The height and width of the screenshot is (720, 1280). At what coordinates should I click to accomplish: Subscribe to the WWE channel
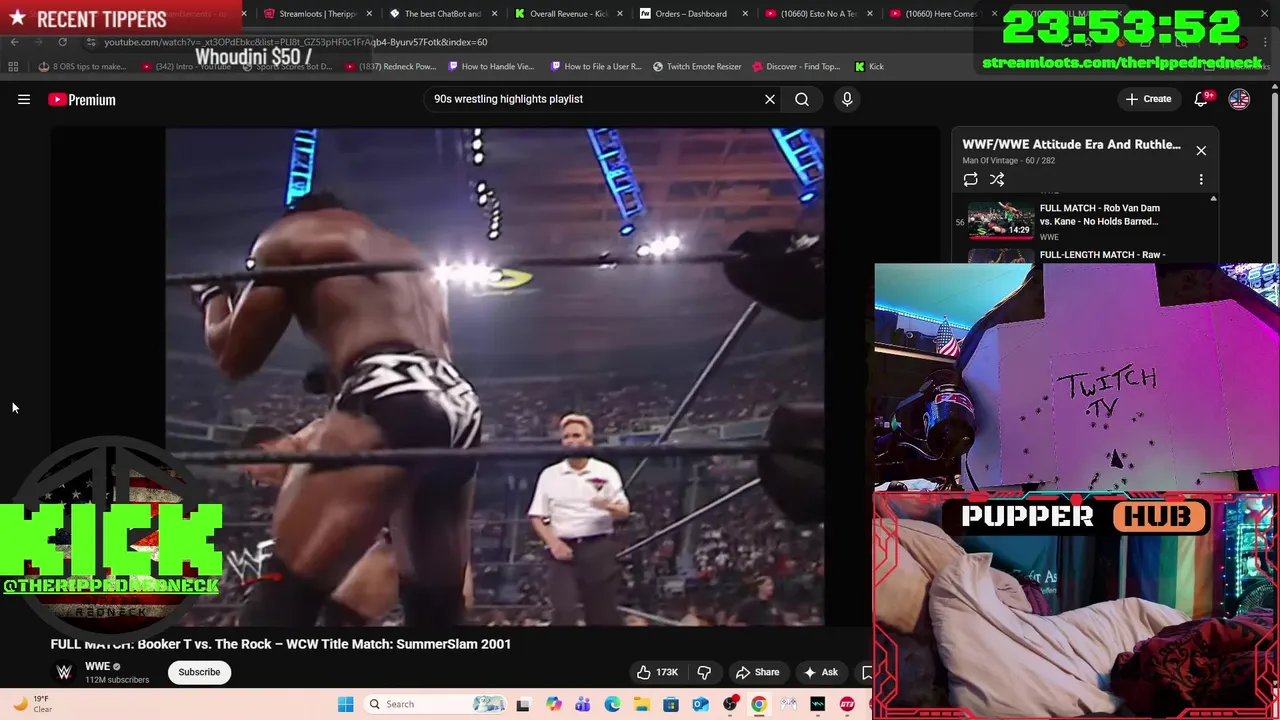(199, 672)
